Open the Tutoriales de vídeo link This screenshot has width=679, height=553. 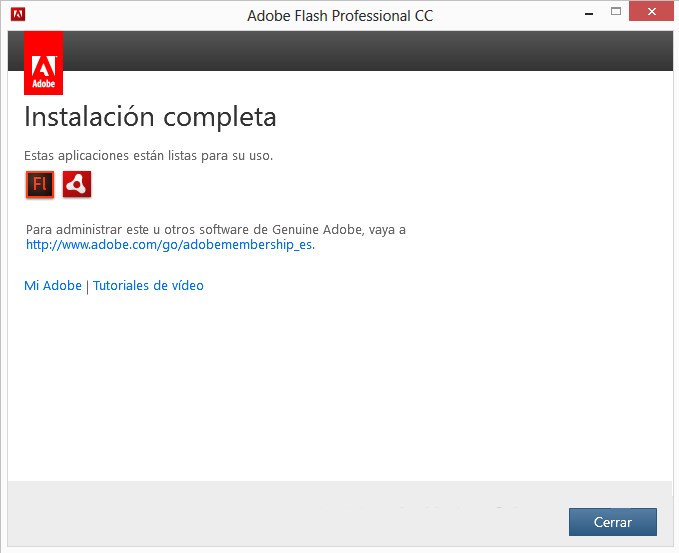148,285
